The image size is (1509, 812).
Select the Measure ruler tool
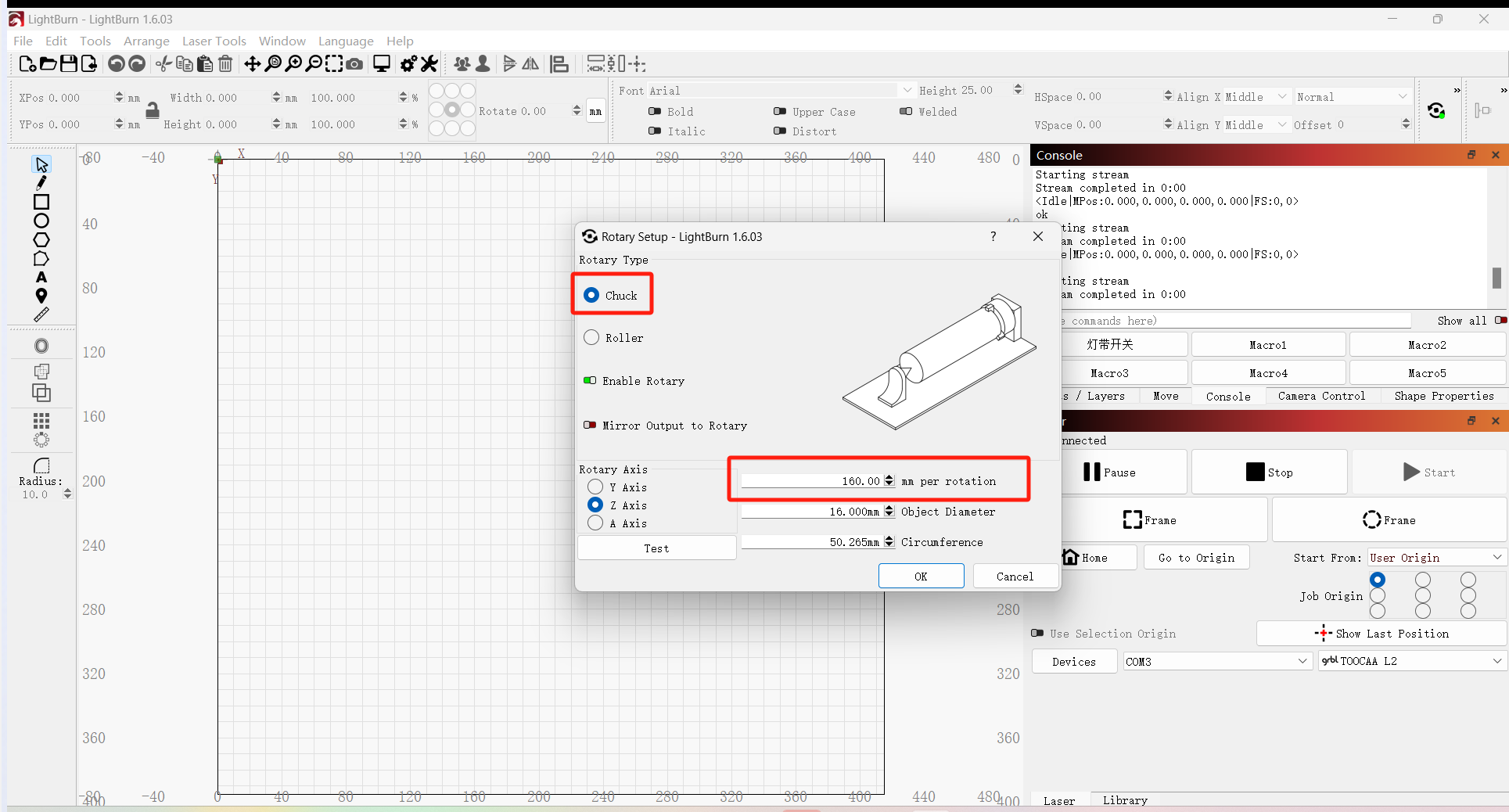[41, 315]
